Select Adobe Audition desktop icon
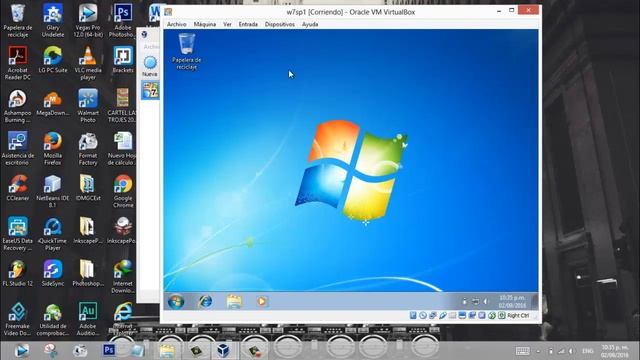Image resolution: width=640 pixels, height=360 pixels. [x=88, y=319]
